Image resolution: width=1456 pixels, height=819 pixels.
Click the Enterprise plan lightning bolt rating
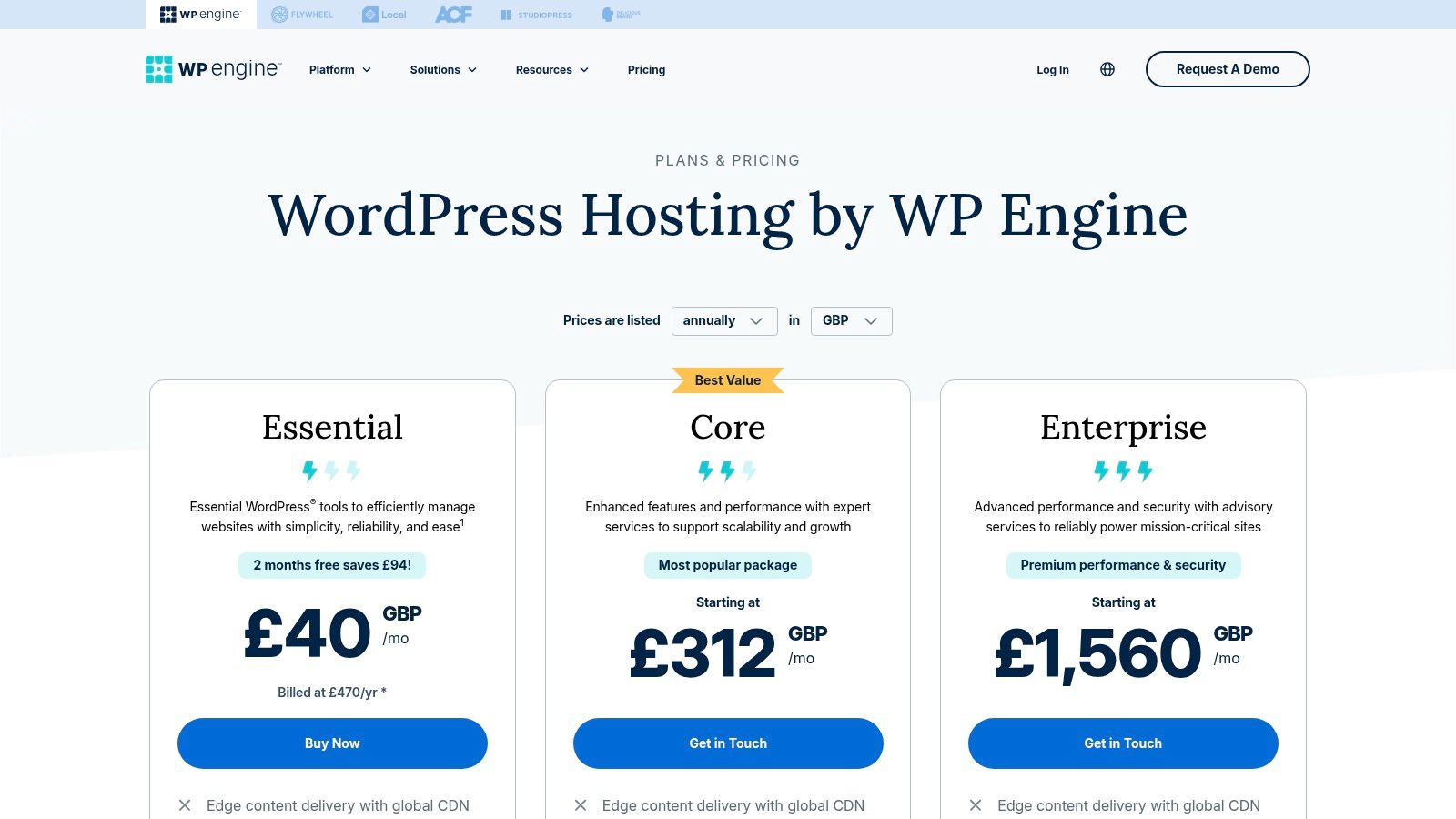click(1123, 470)
